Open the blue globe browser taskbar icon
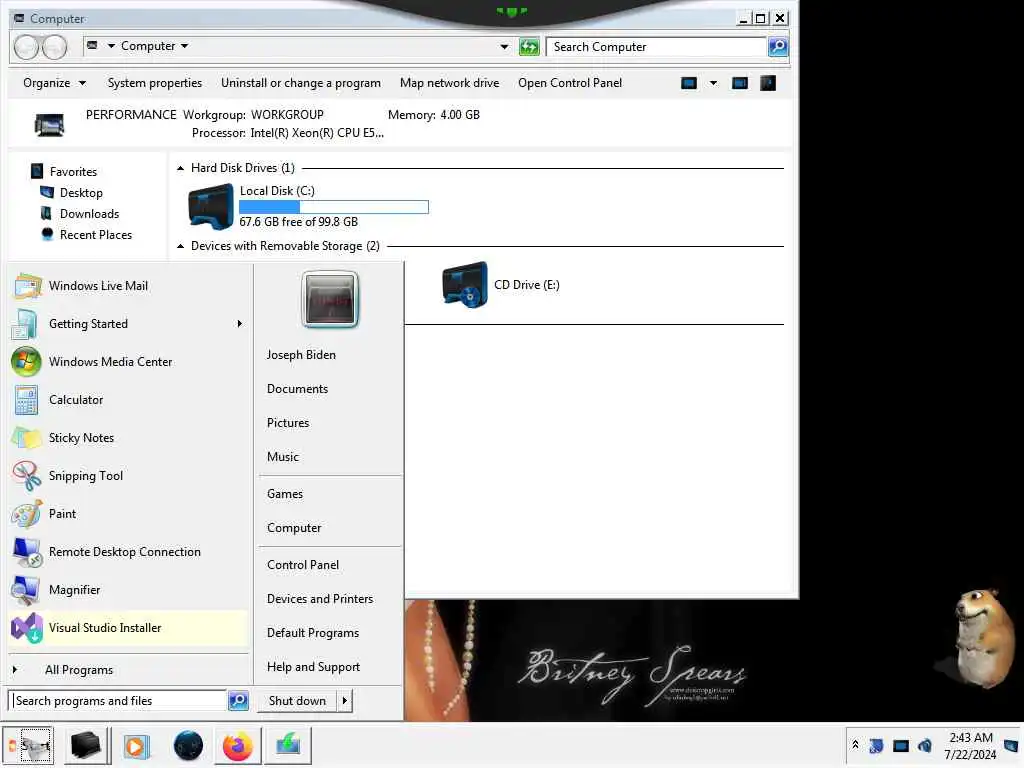The width and height of the screenshot is (1024, 768). click(x=188, y=746)
